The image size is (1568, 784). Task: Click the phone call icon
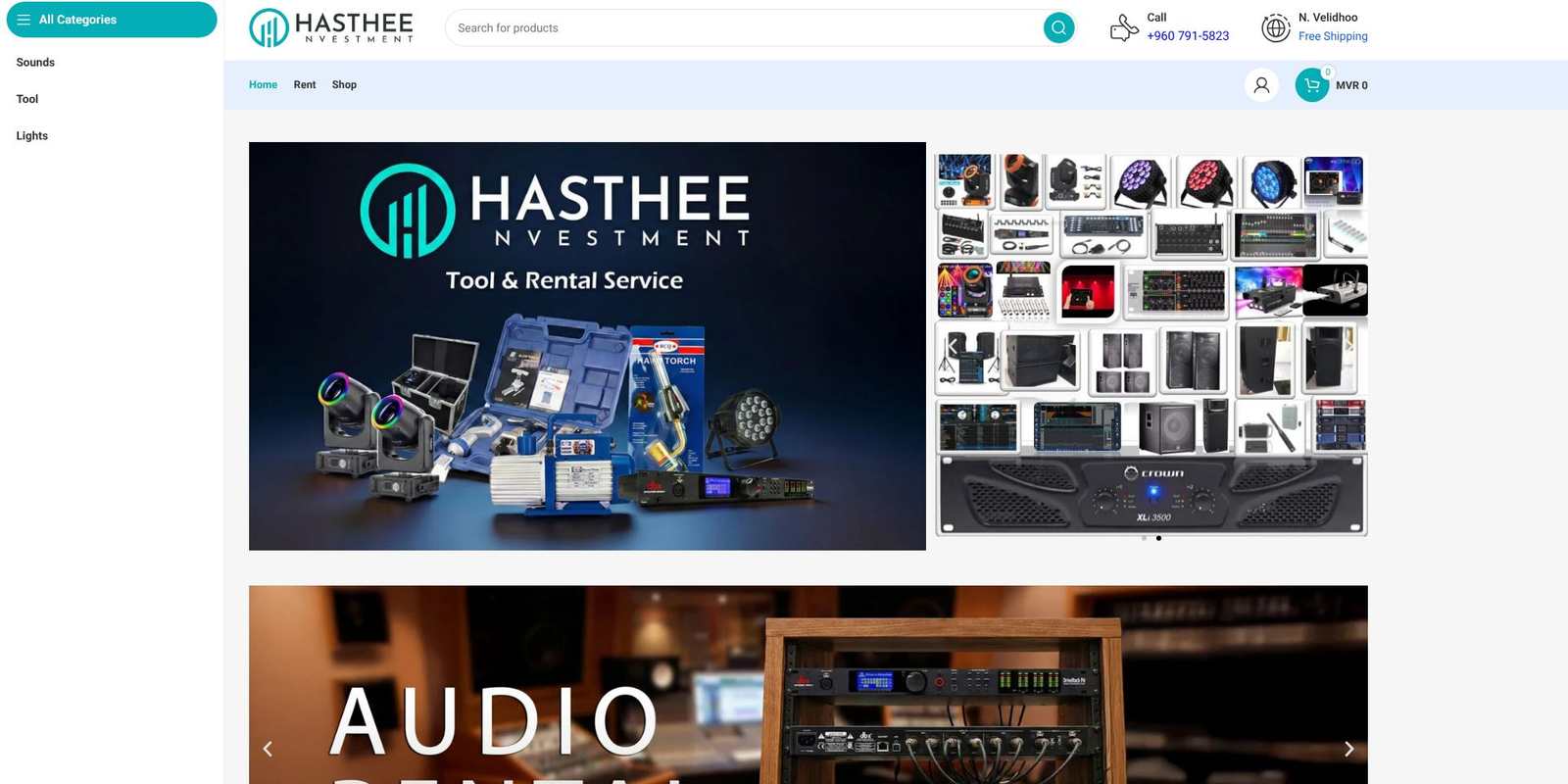click(1123, 28)
